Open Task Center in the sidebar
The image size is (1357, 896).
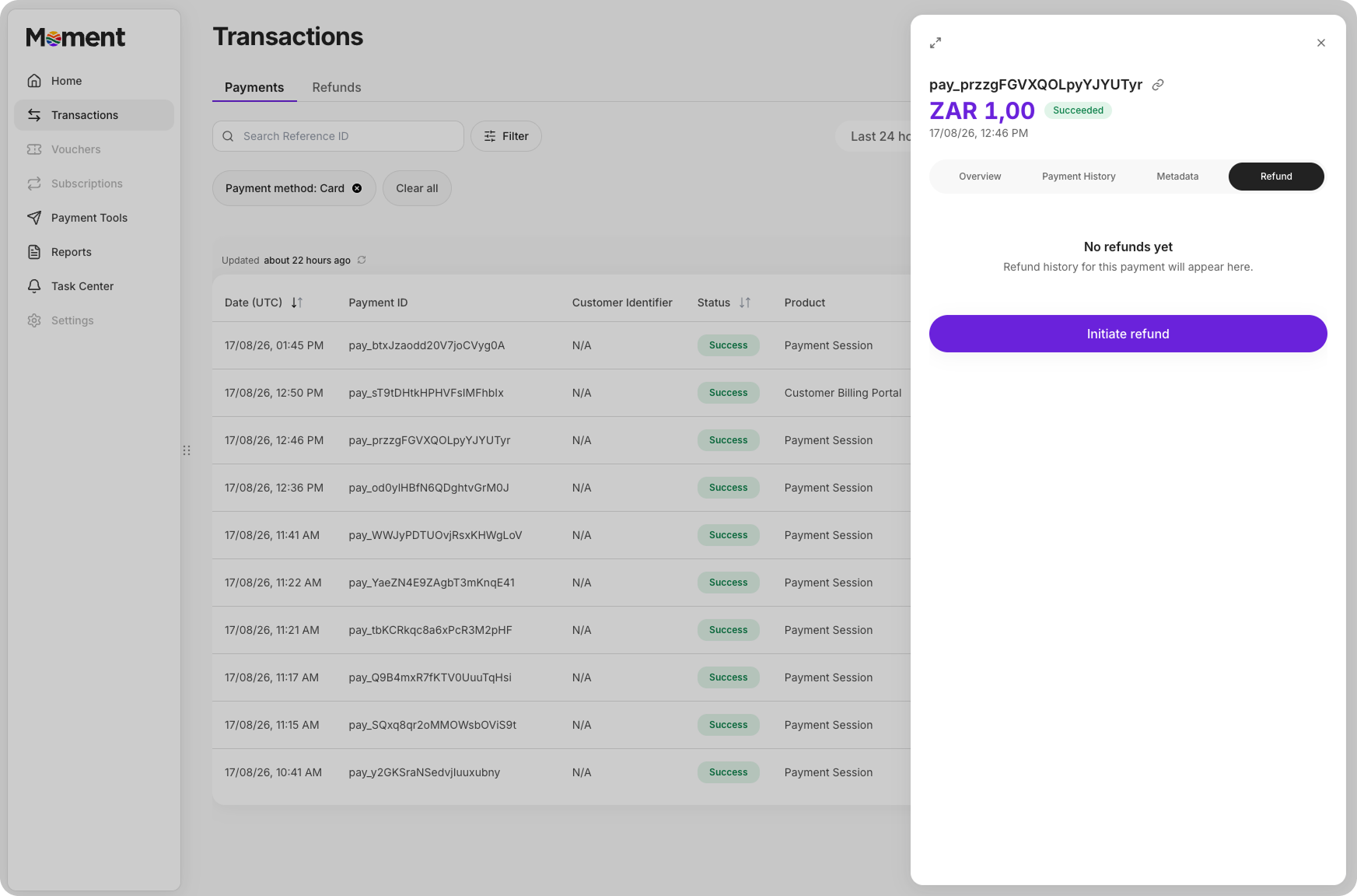pyautogui.click(x=94, y=286)
